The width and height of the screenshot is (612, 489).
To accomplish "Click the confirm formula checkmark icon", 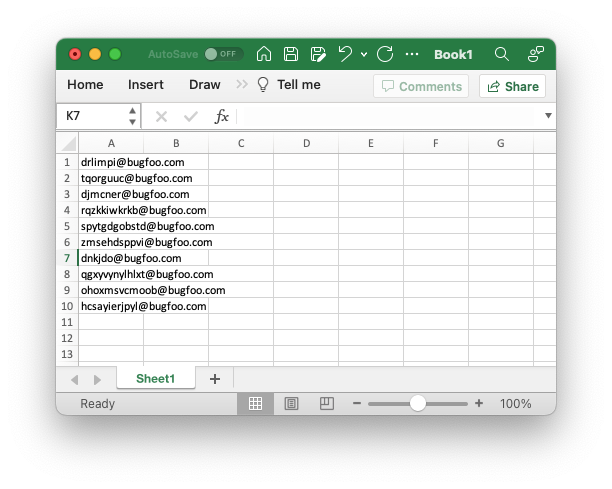I will pyautogui.click(x=190, y=116).
